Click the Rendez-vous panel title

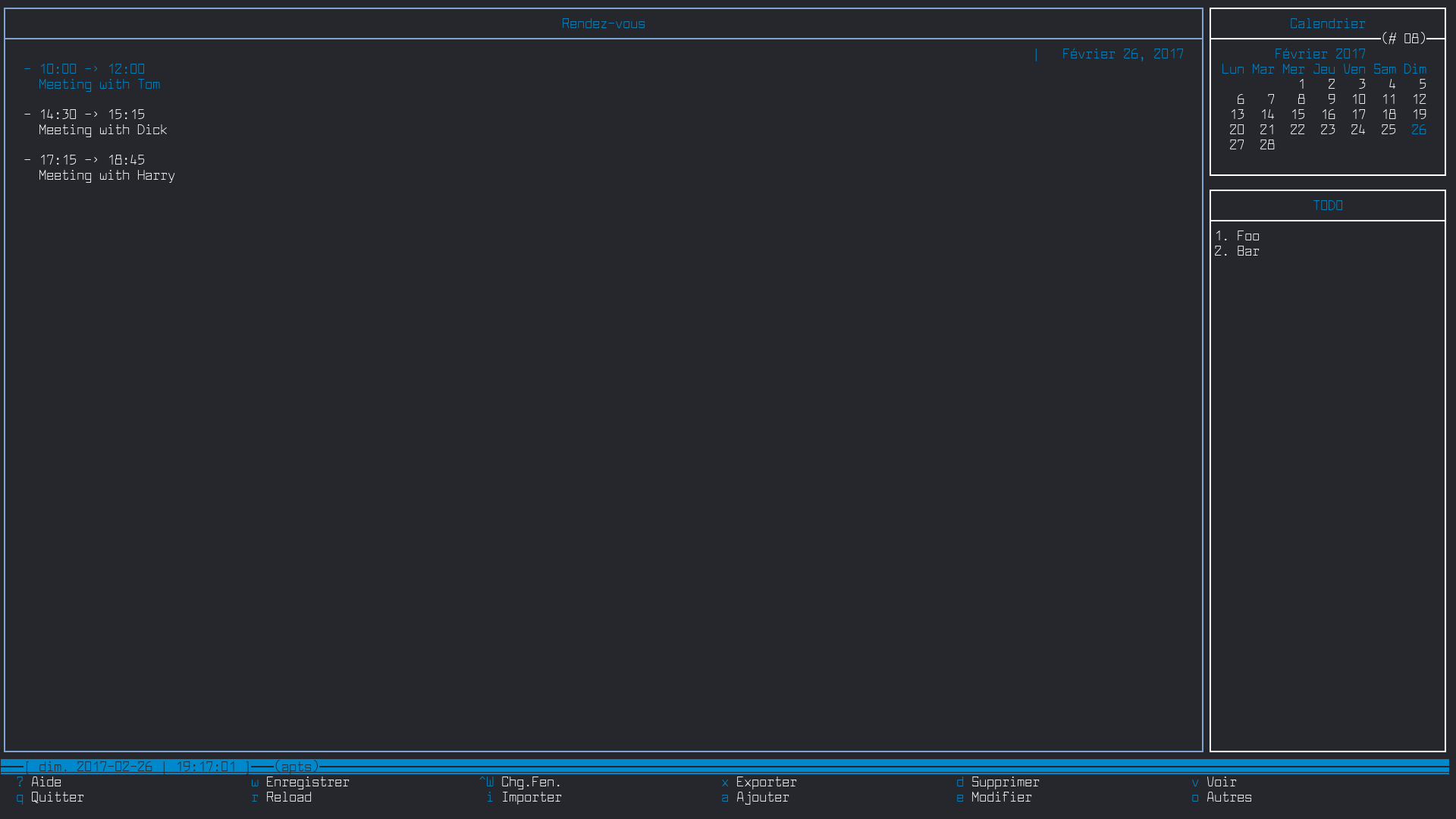(x=603, y=24)
